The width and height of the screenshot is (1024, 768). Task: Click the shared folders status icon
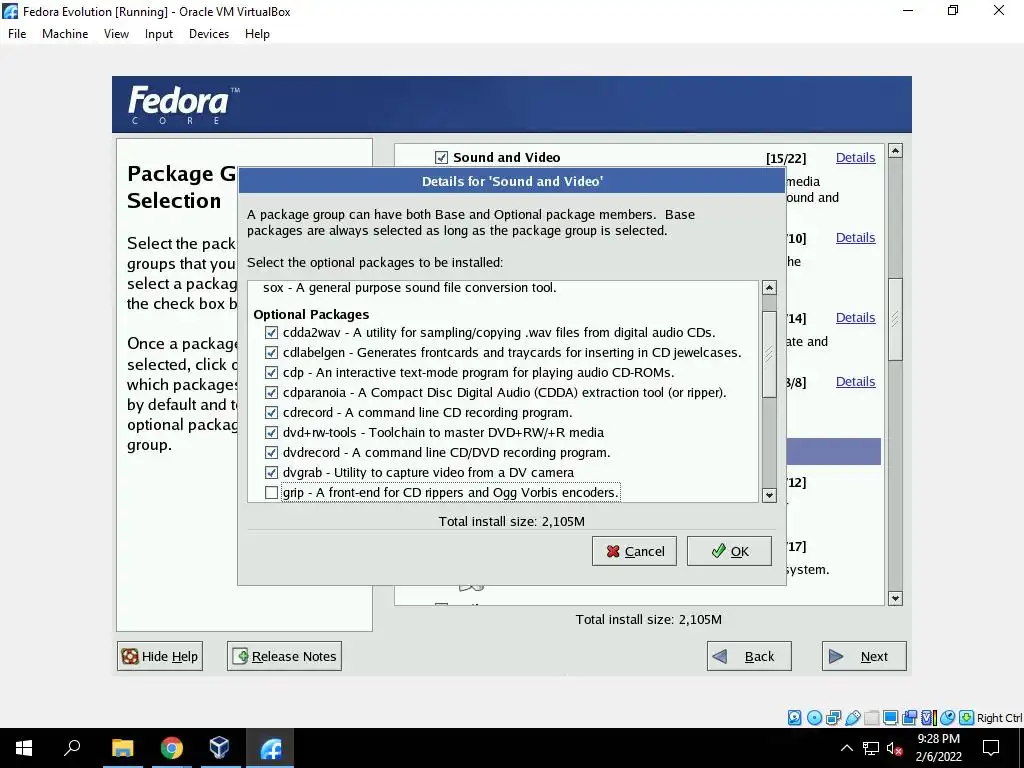[871, 718]
